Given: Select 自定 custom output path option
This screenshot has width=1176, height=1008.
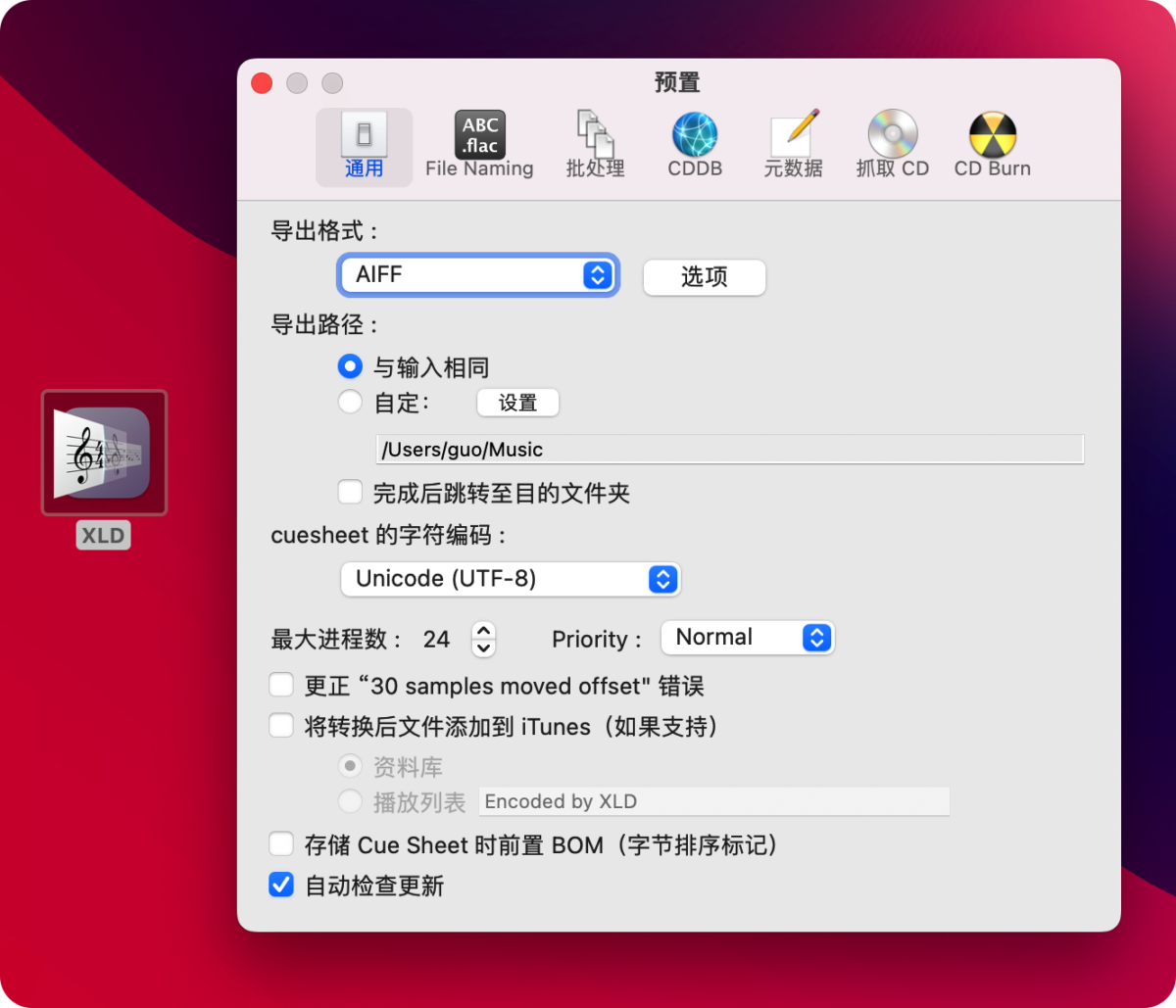Looking at the screenshot, I should 350,402.
